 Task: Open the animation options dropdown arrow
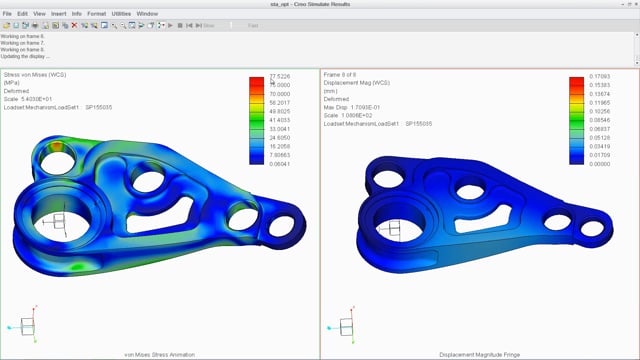click(x=164, y=25)
